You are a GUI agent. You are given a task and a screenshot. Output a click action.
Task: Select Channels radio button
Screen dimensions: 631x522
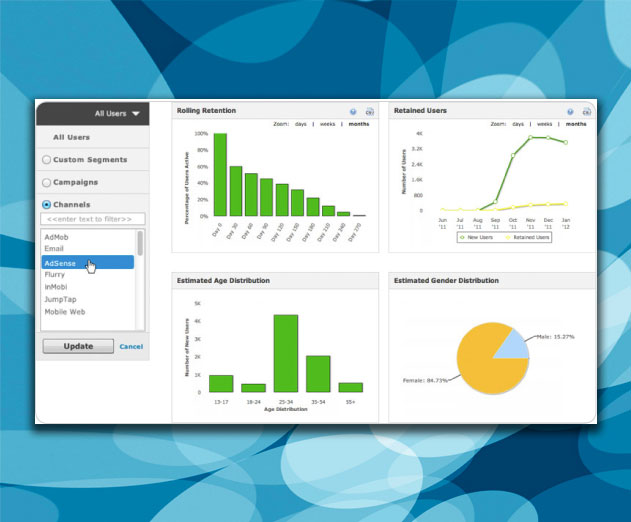[46, 204]
